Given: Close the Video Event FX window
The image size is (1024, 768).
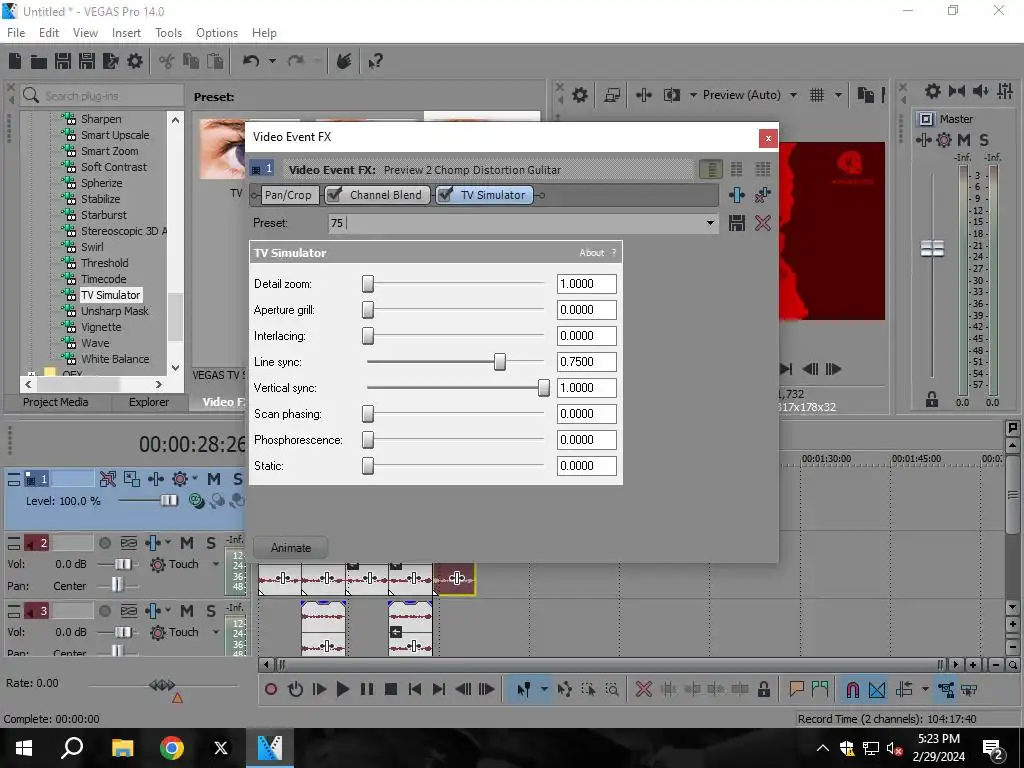Looking at the screenshot, I should point(768,138).
